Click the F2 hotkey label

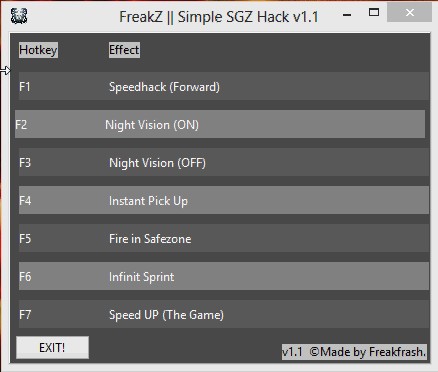pyautogui.click(x=21, y=125)
